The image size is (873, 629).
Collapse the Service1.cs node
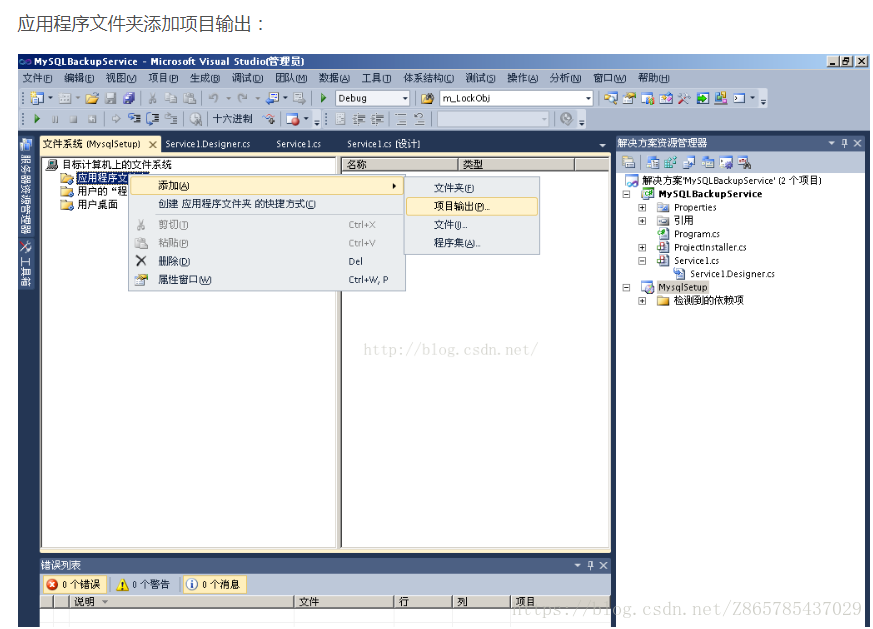coord(642,261)
